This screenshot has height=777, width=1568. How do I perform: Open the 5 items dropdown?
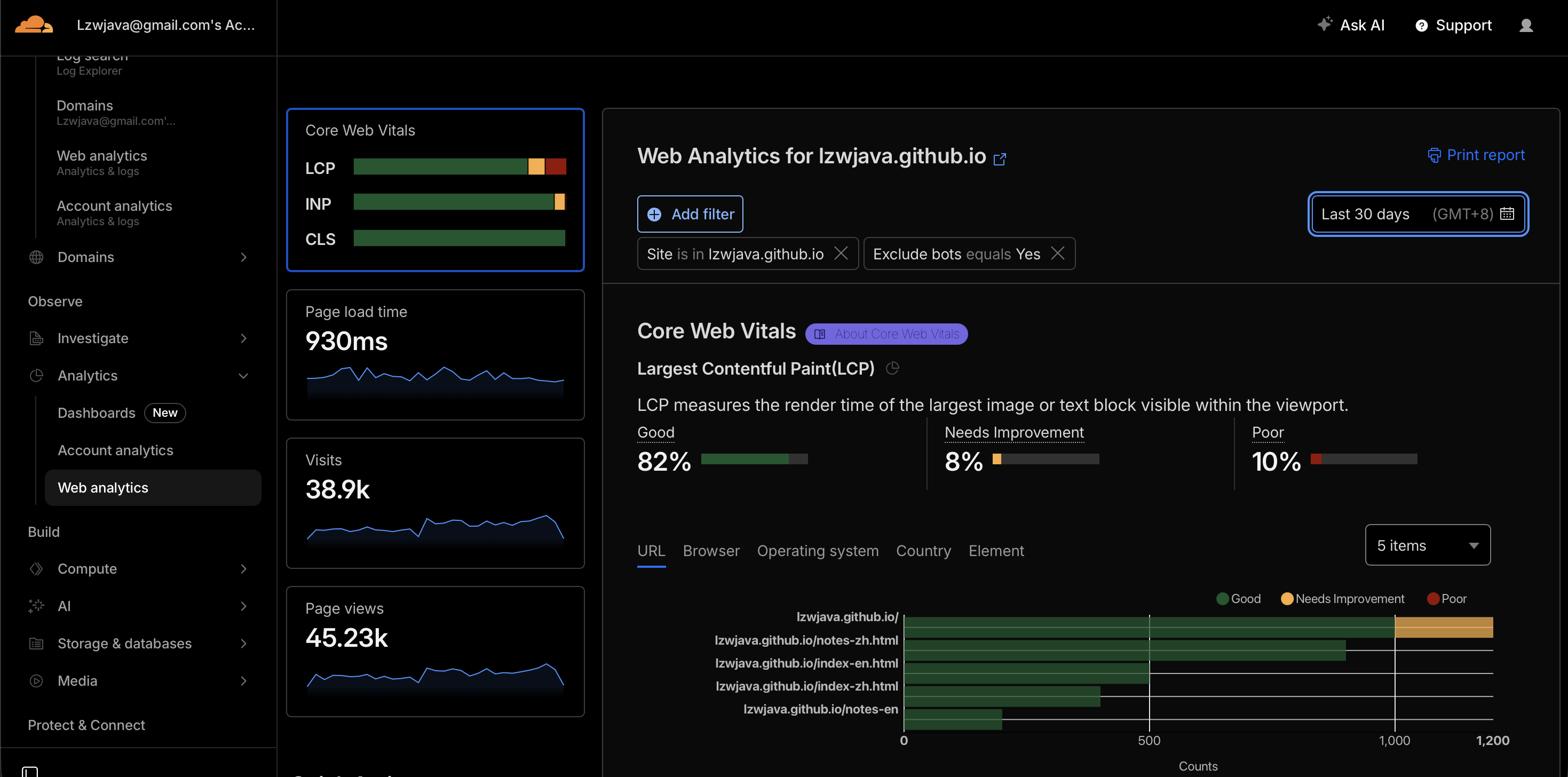[x=1428, y=545]
